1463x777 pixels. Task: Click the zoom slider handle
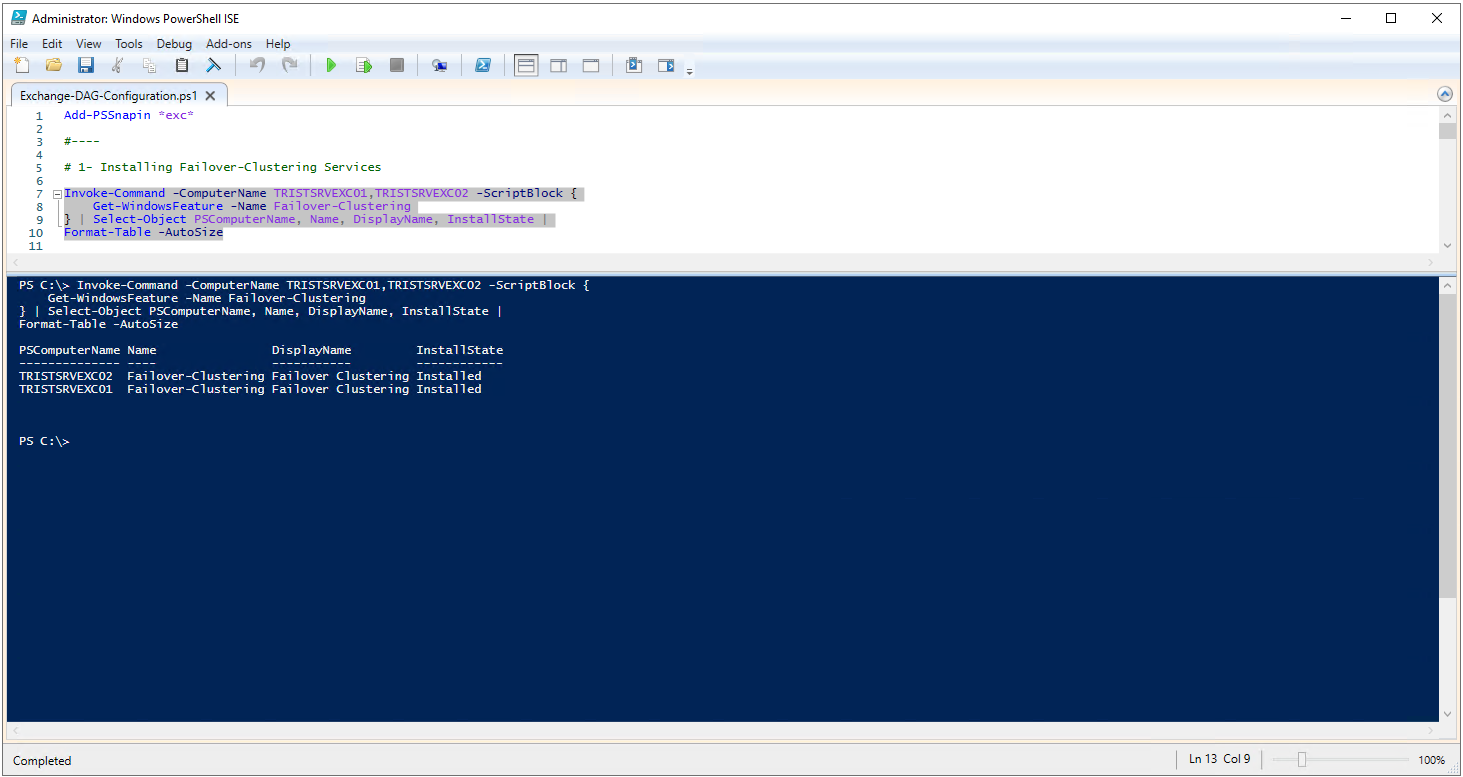[1301, 760]
